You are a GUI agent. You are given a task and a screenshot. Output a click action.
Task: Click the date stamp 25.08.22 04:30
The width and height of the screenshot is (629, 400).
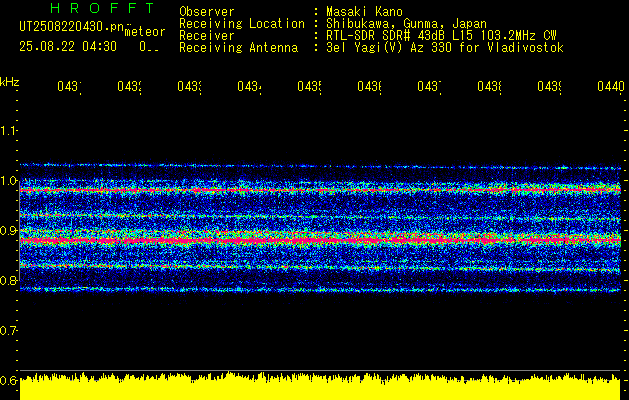click(x=68, y=47)
